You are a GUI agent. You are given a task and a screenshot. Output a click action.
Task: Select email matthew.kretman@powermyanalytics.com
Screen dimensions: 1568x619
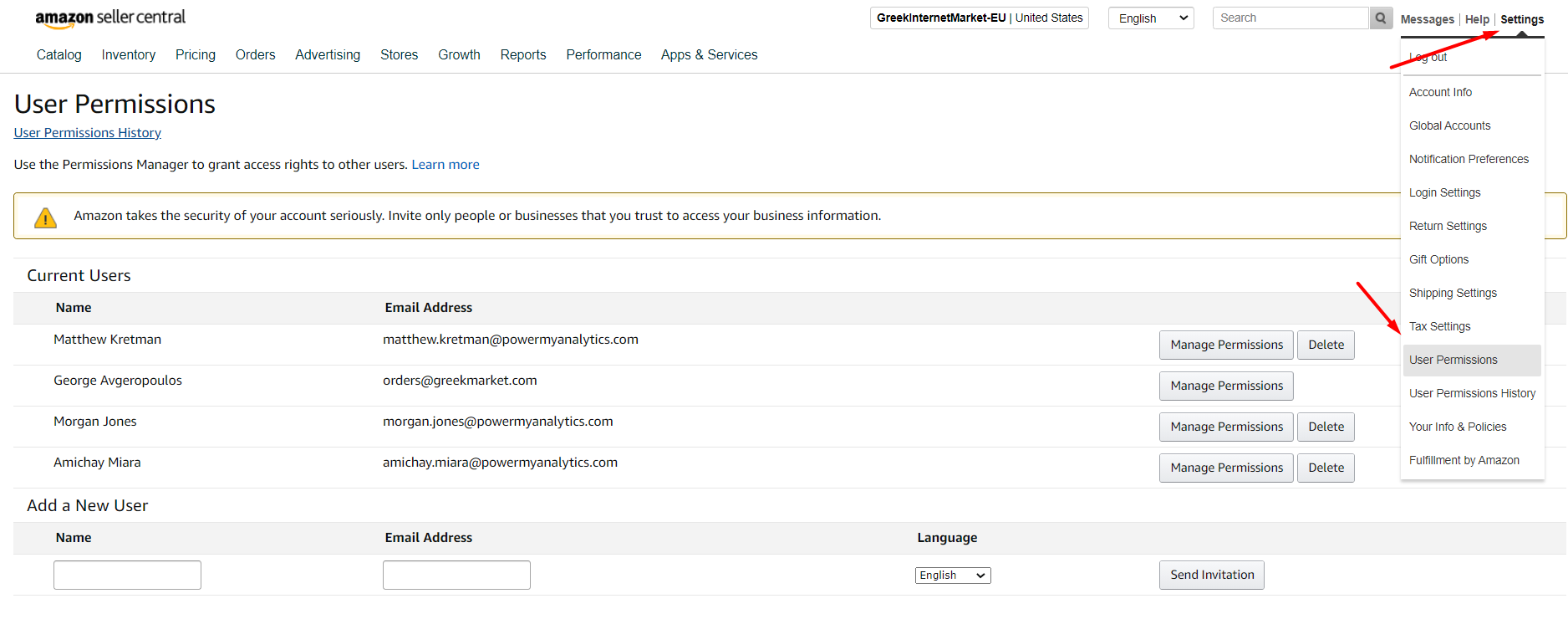(x=511, y=340)
